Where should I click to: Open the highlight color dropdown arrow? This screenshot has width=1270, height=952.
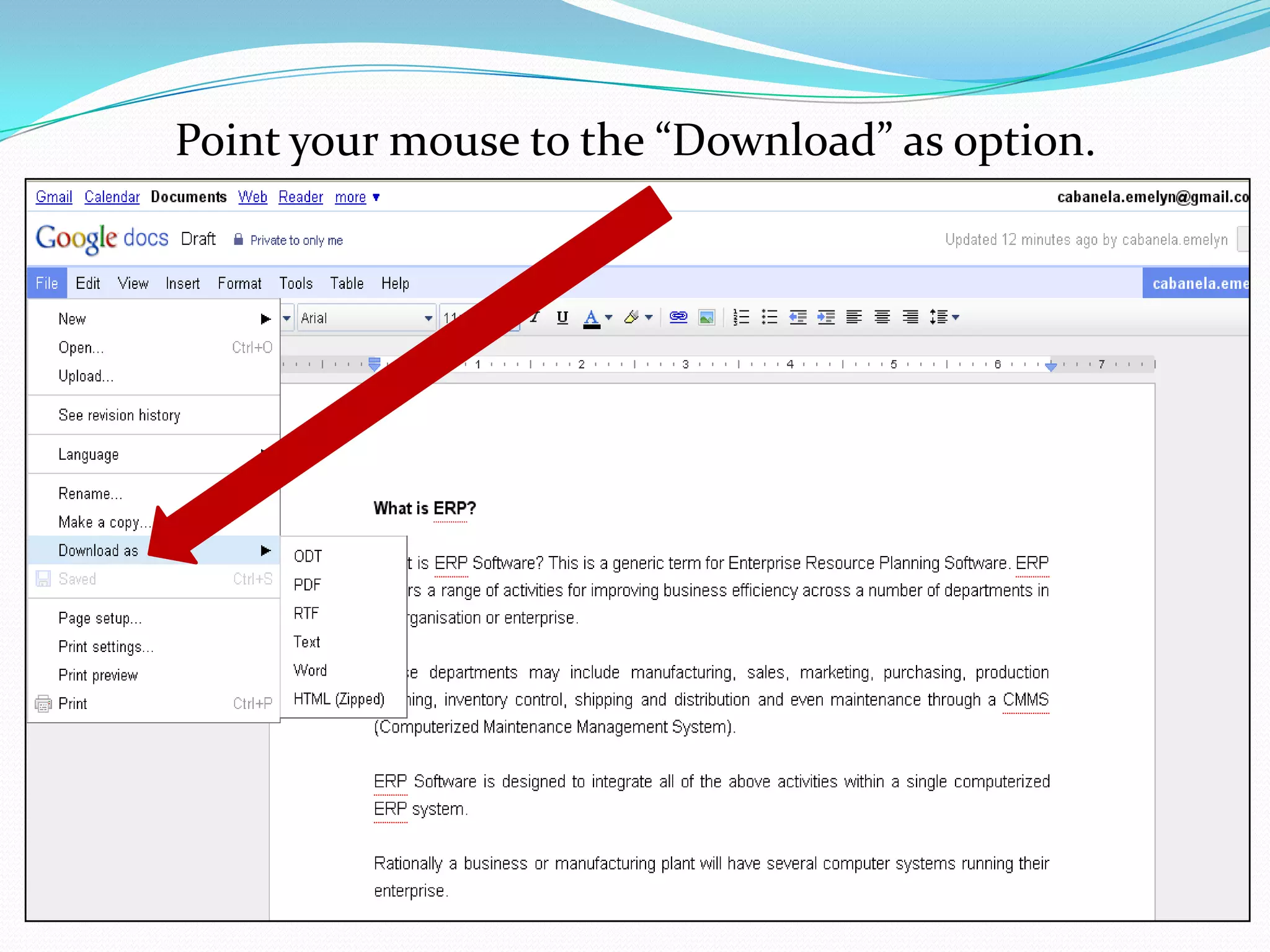649,317
